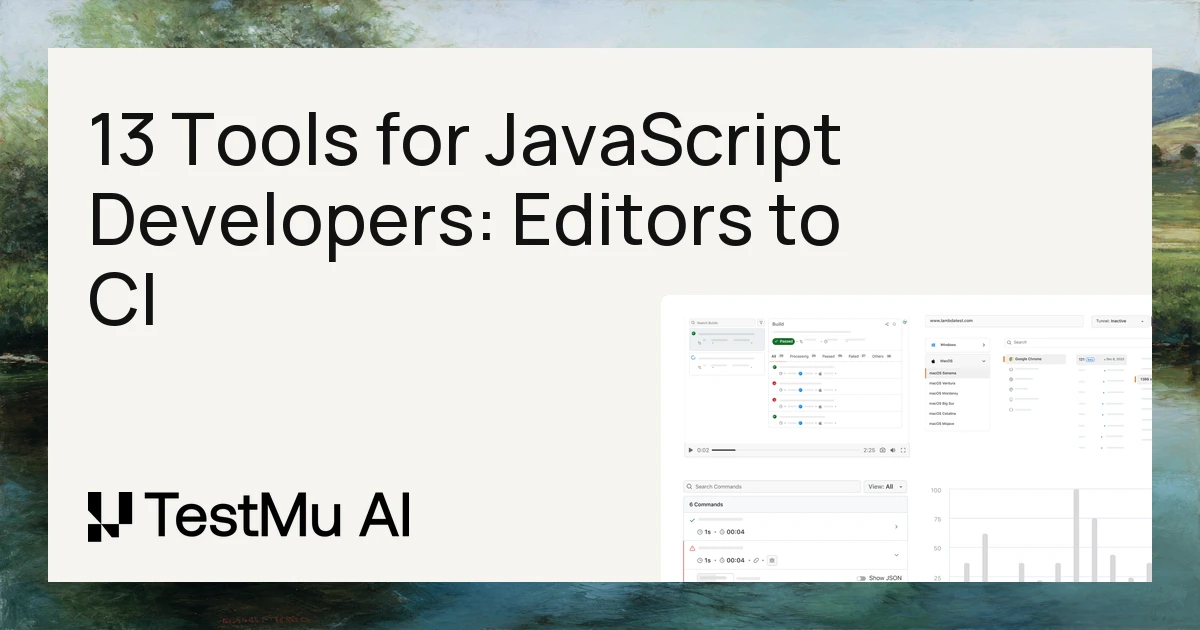Expand the first passed command row chevron
The image size is (1200, 630).
(x=896, y=526)
